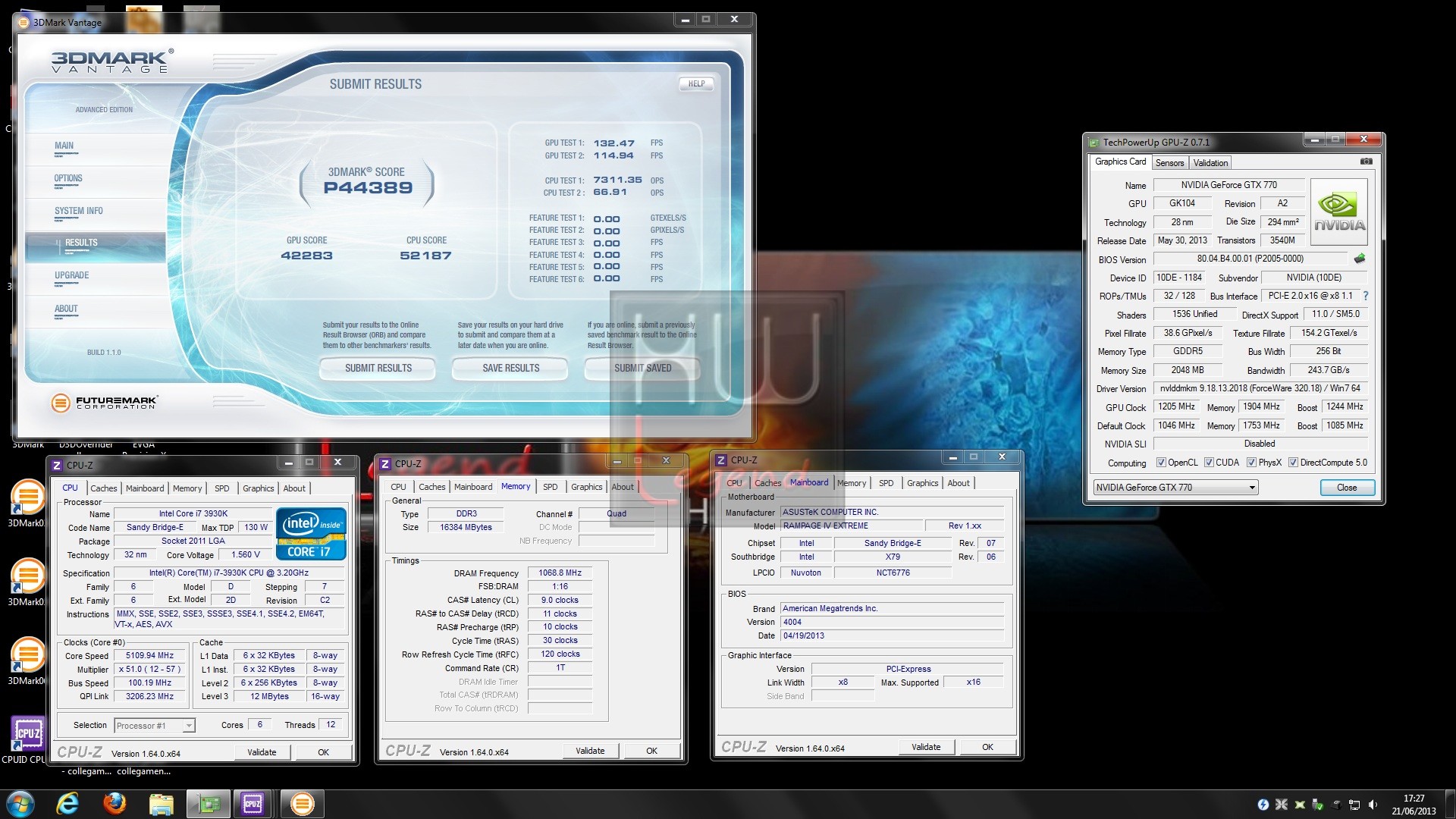This screenshot has width=1456, height=819.
Task: Toggle the PhysX checkbox in GPU-Z
Action: (1251, 463)
